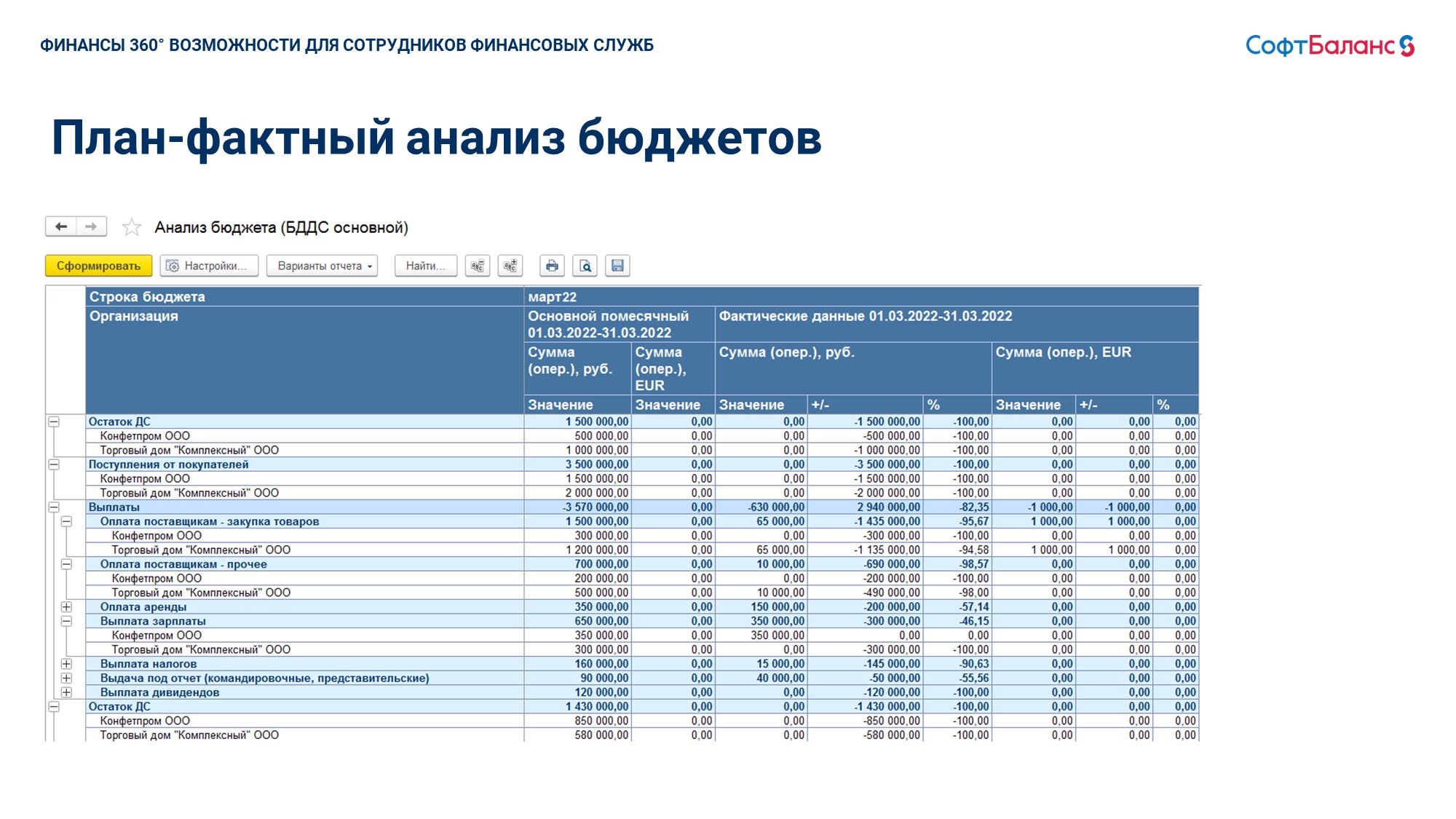Click the Анализ бюджета (БДДС основной) title
1456x819 pixels.
pyautogui.click(x=281, y=228)
